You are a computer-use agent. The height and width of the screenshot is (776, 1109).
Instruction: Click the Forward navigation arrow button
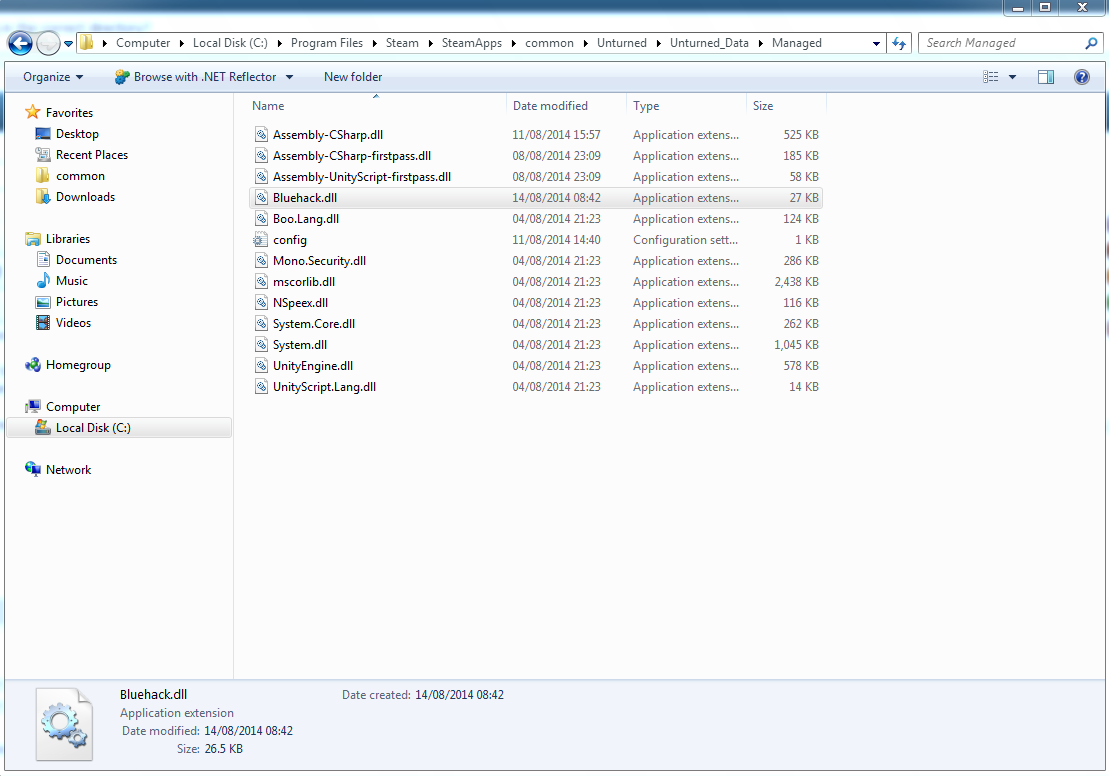pyautogui.click(x=48, y=43)
